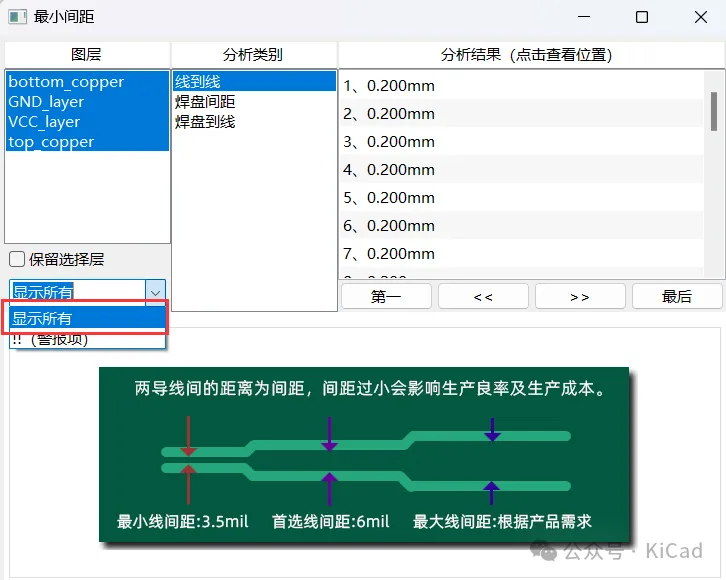Click the results list scrollbar thumb
726x580 pixels.
tap(714, 111)
